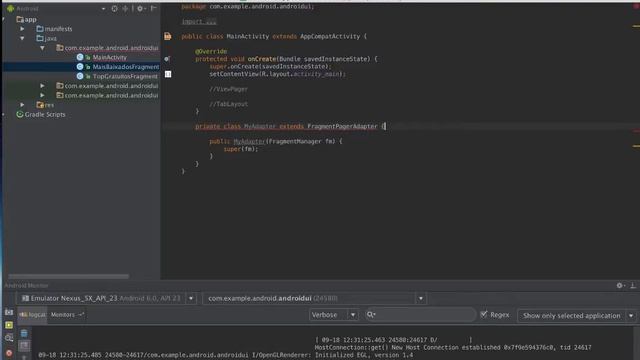Expand the res folder

(x=22, y=105)
